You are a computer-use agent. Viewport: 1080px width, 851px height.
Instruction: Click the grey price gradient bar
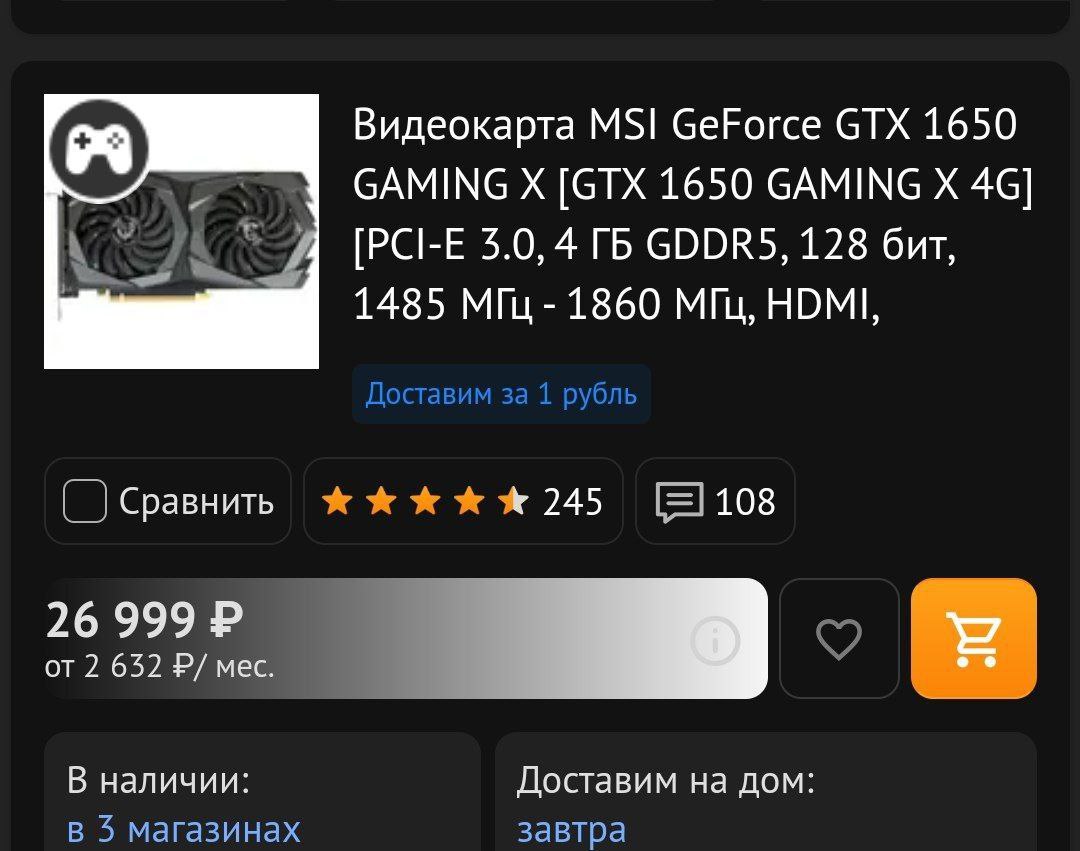coord(406,638)
